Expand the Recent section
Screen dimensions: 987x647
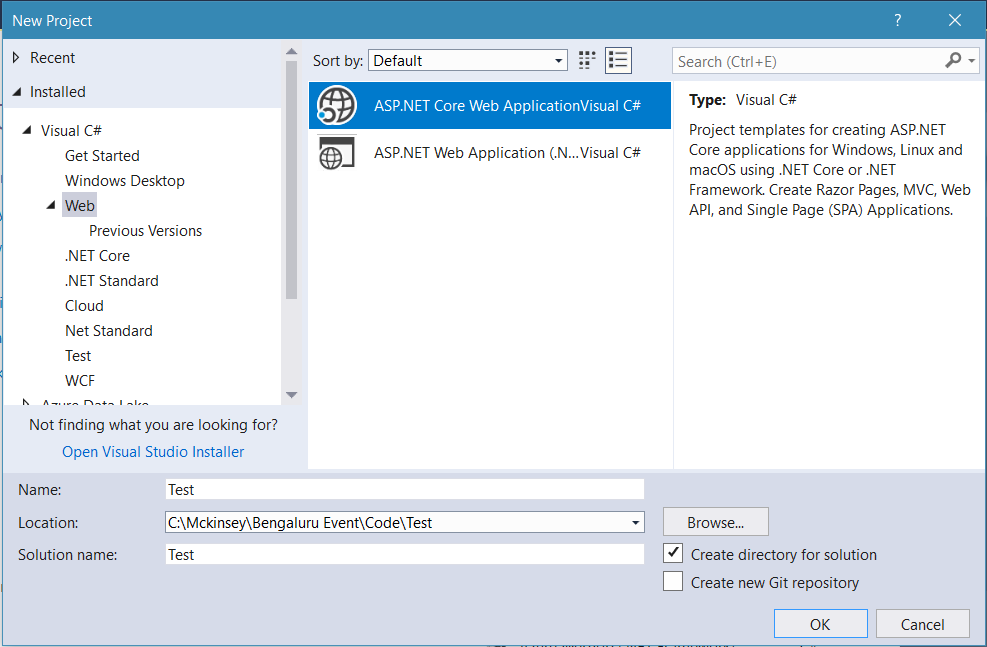pos(14,57)
